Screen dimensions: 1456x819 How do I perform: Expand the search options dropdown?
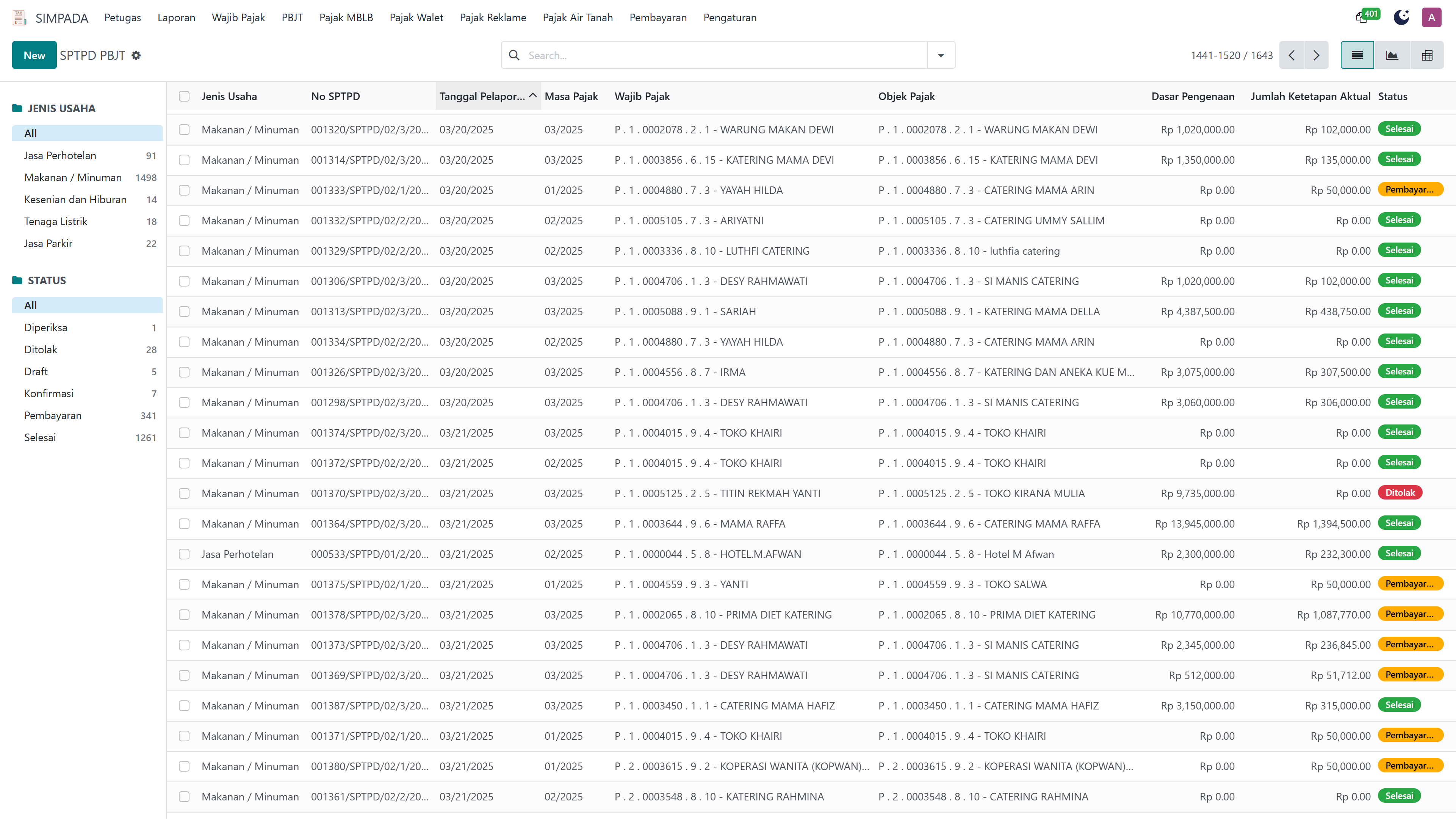(x=941, y=55)
